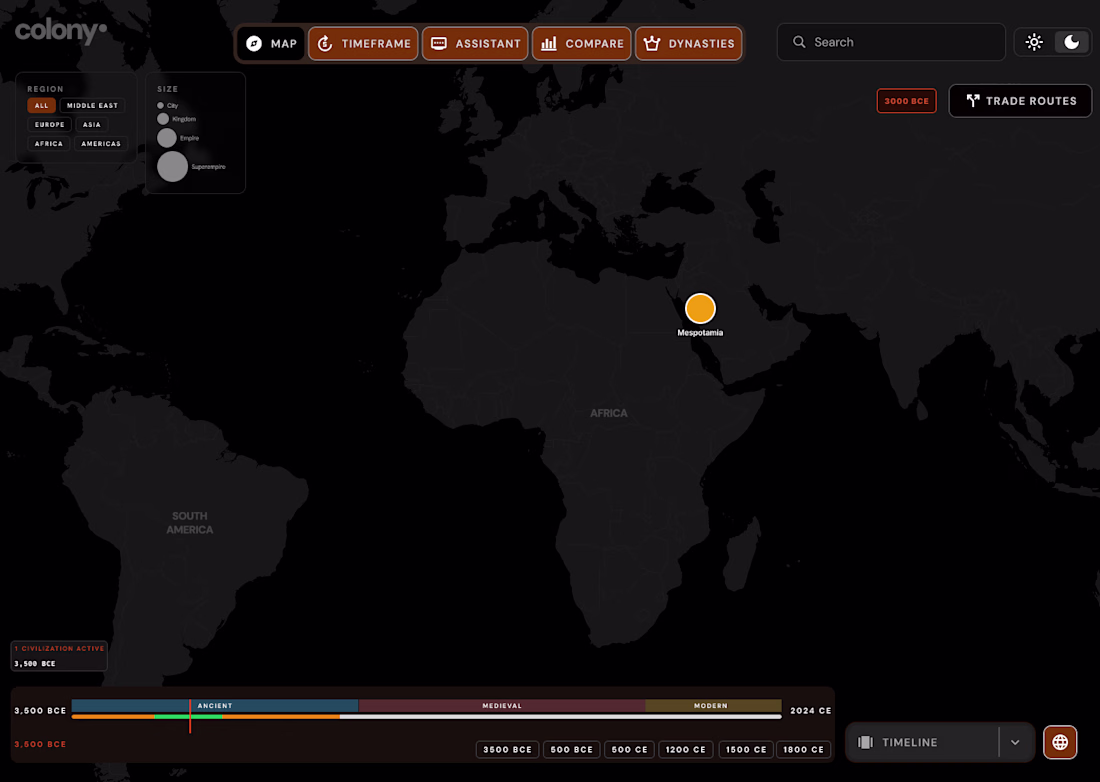This screenshot has width=1100, height=782.
Task: Open the Dynasties tab
Action: click(x=689, y=43)
